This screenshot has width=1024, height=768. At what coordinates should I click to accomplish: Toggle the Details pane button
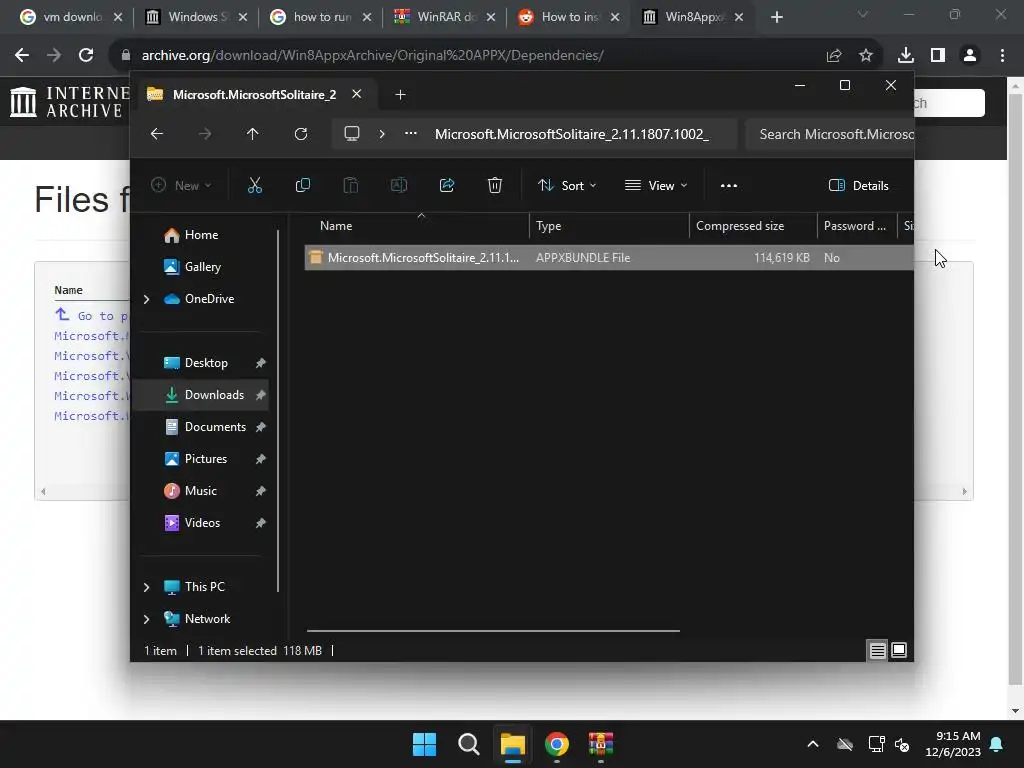[x=858, y=185]
